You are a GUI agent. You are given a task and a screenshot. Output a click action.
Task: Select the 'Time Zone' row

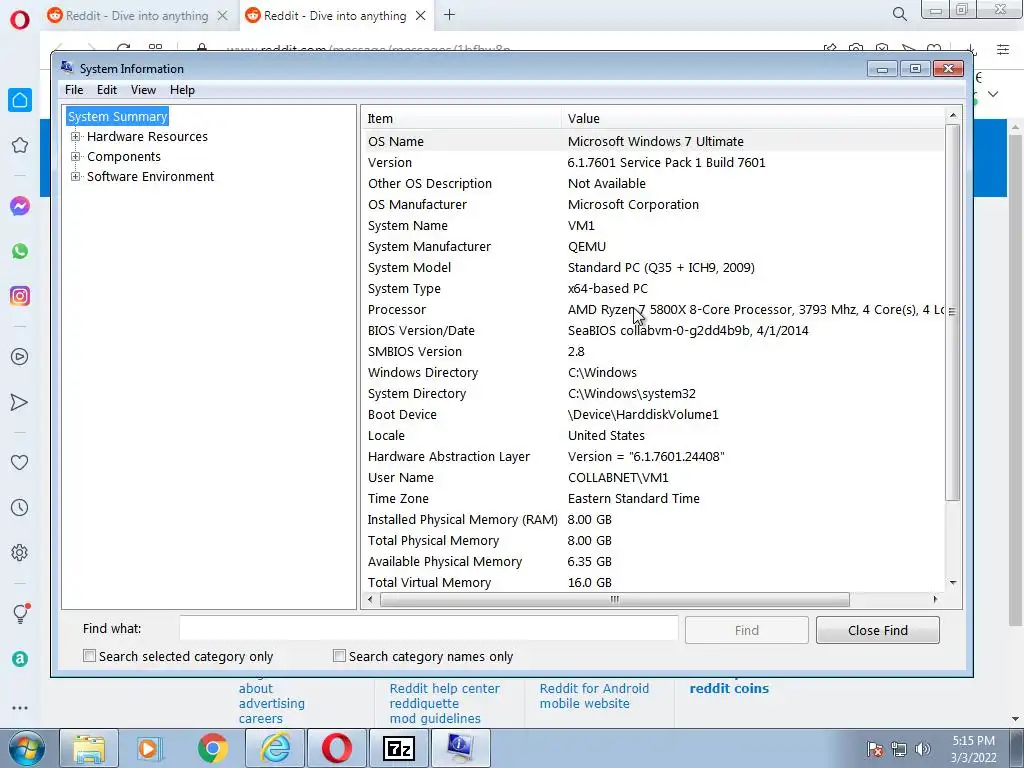coord(653,499)
